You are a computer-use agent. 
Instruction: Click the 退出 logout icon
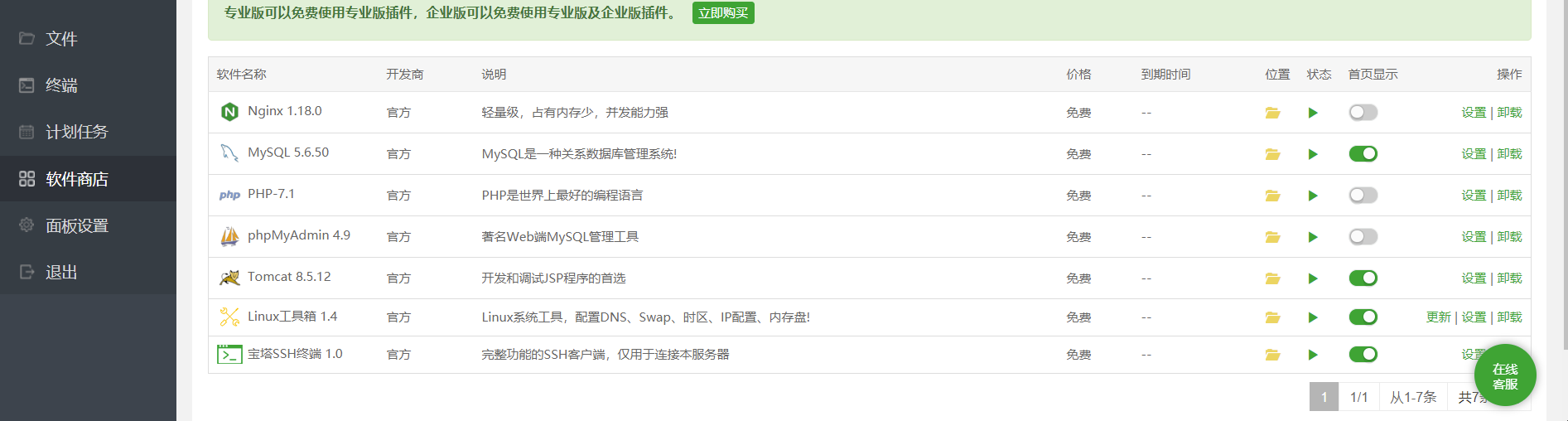click(x=27, y=272)
